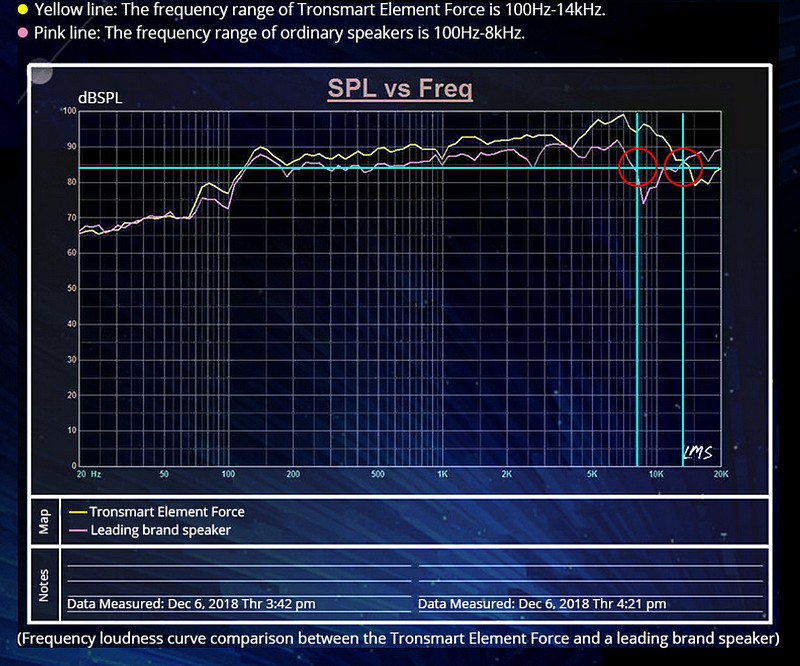
Task: Click the '20 Hz' frequency axis label
Action: 89,474
